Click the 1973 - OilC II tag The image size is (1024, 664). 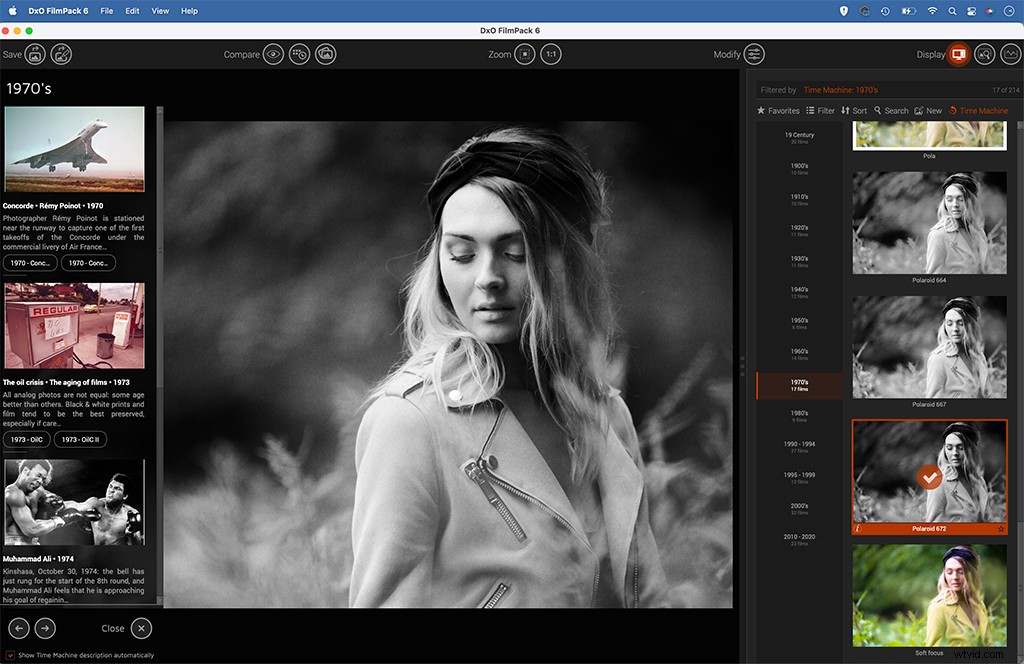80,439
